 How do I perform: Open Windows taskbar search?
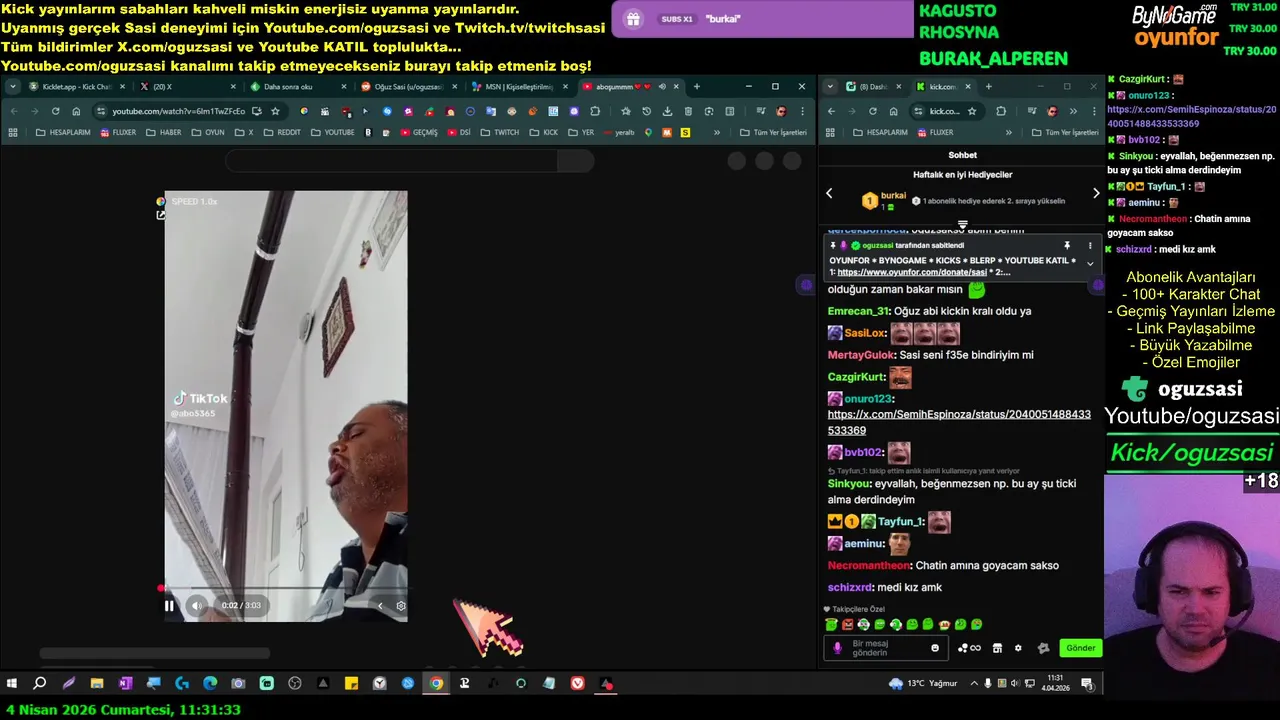click(40, 684)
